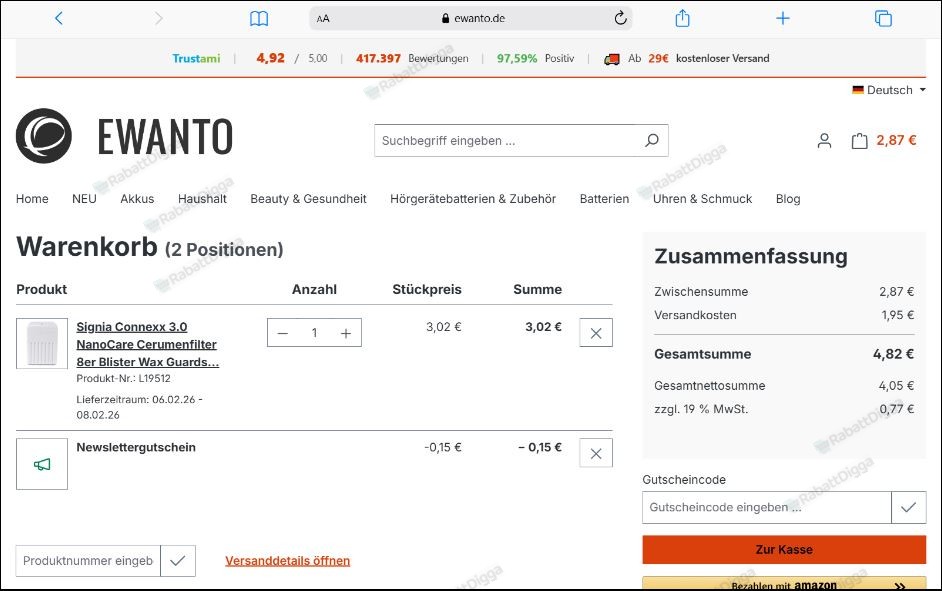
Task: Open the Deutsch language dropdown
Action: pyautogui.click(x=889, y=90)
